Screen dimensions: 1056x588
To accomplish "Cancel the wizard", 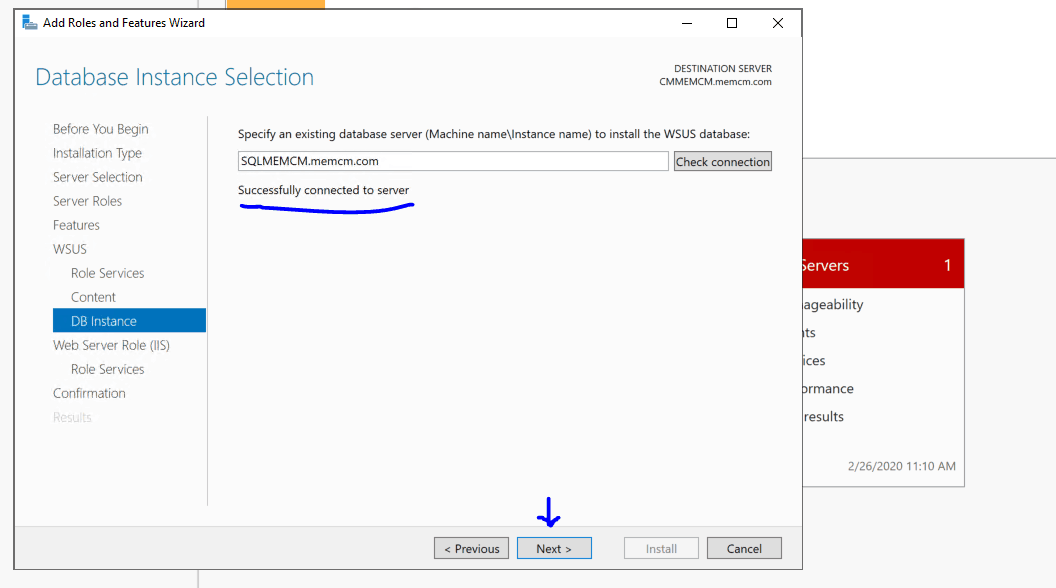I will 744,548.
